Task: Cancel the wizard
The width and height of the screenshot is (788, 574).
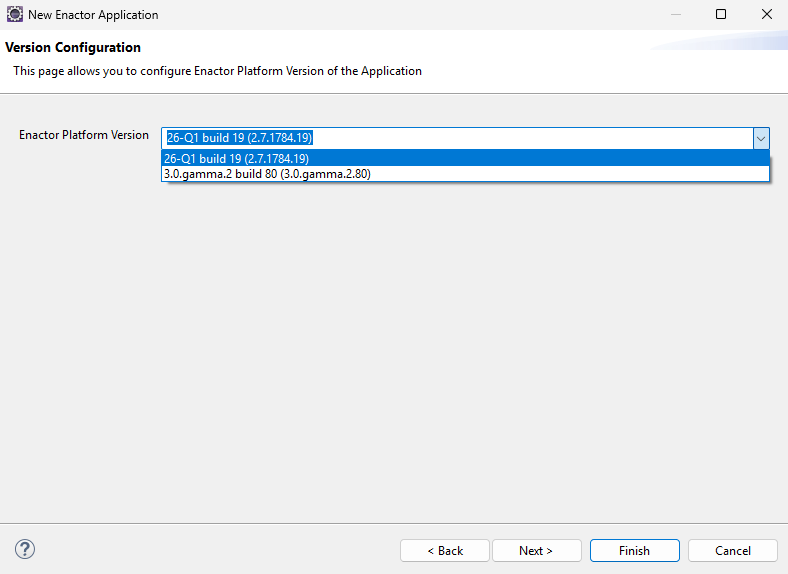Action: coord(733,551)
